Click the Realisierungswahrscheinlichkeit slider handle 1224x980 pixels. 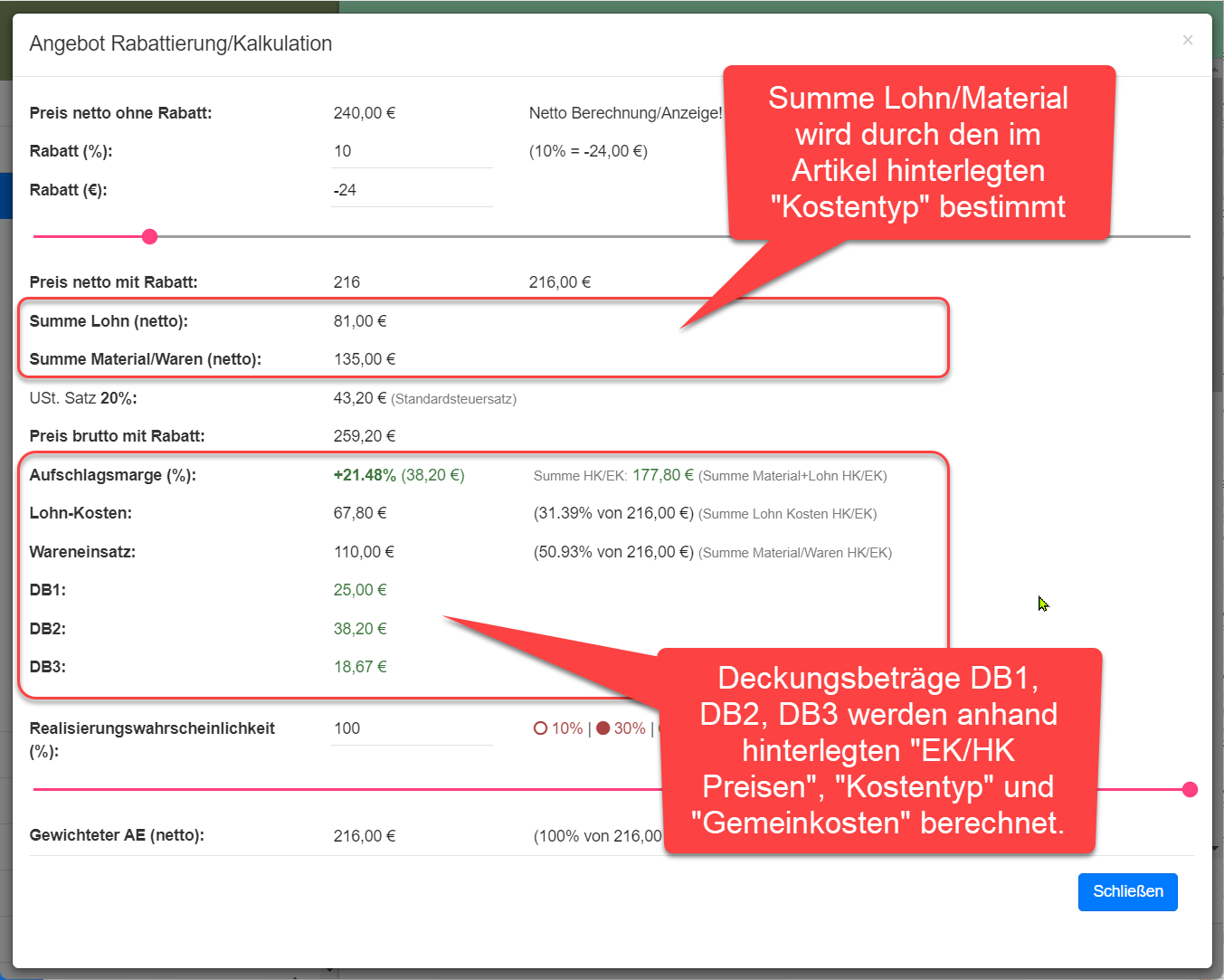click(1191, 790)
